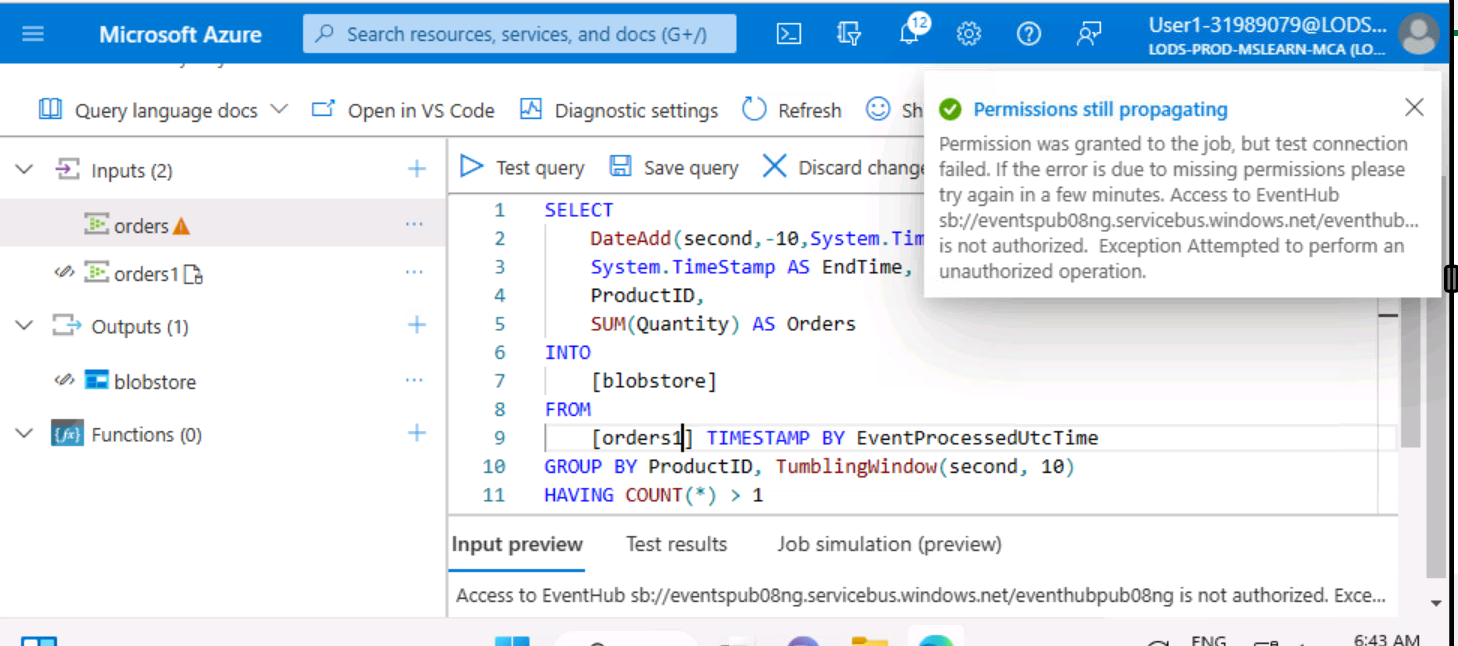Open the user account avatar menu
1458x646 pixels.
pyautogui.click(x=1419, y=34)
